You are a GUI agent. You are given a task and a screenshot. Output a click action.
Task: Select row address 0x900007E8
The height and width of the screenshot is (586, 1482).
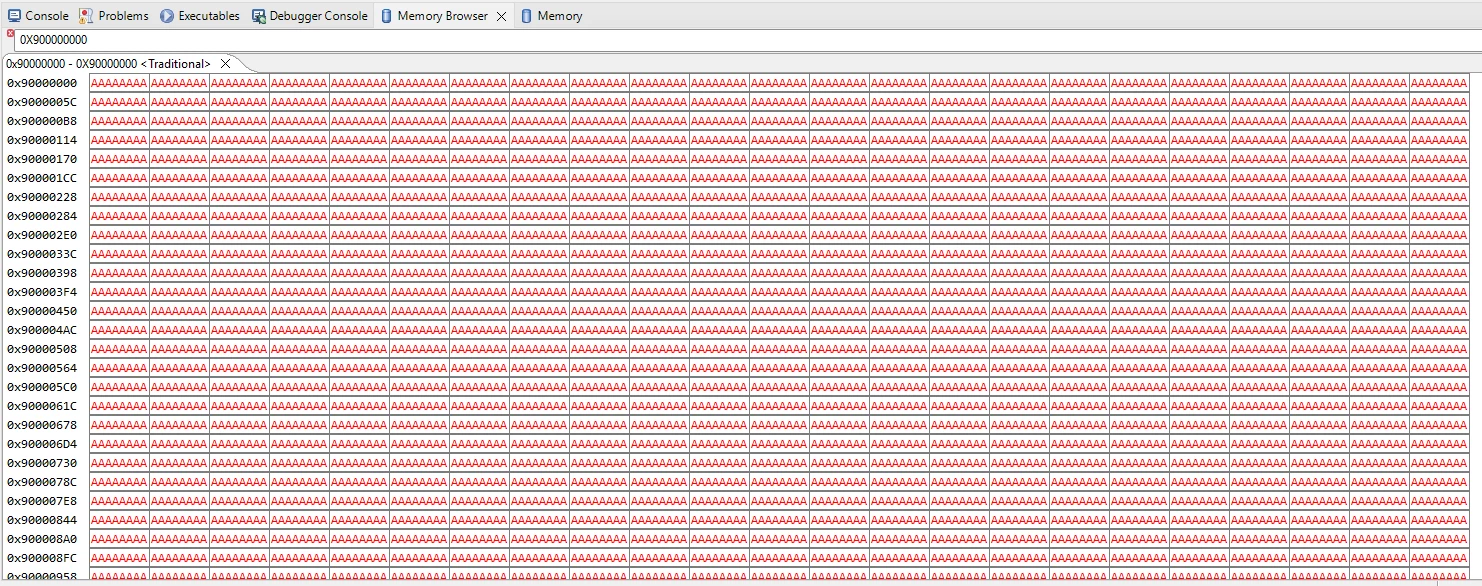pyautogui.click(x=42, y=501)
